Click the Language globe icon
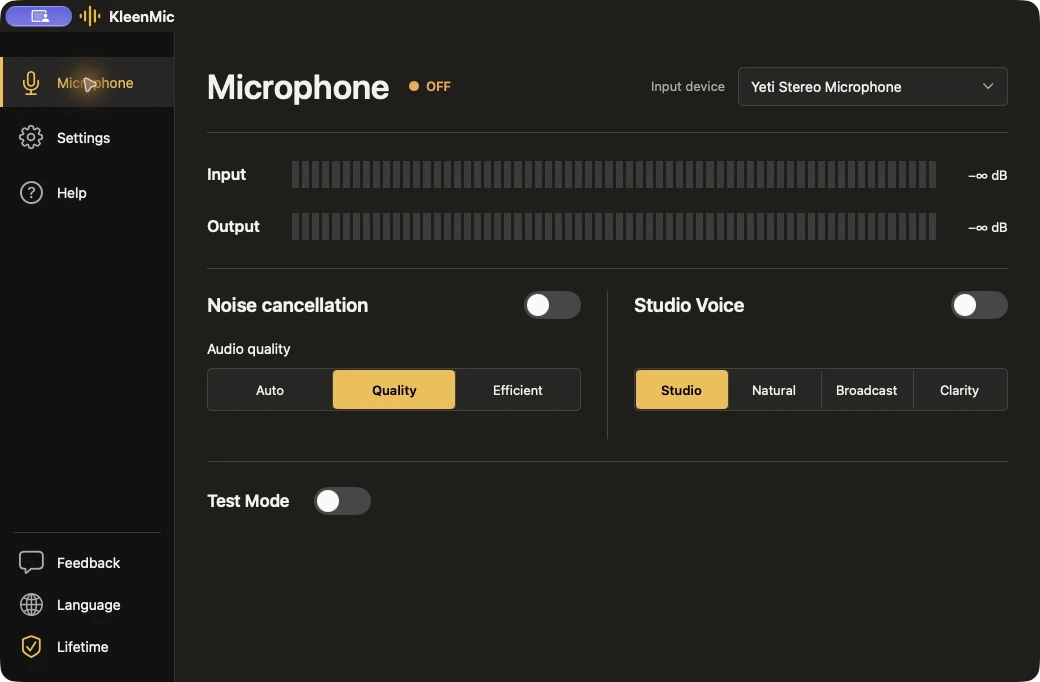 [31, 604]
